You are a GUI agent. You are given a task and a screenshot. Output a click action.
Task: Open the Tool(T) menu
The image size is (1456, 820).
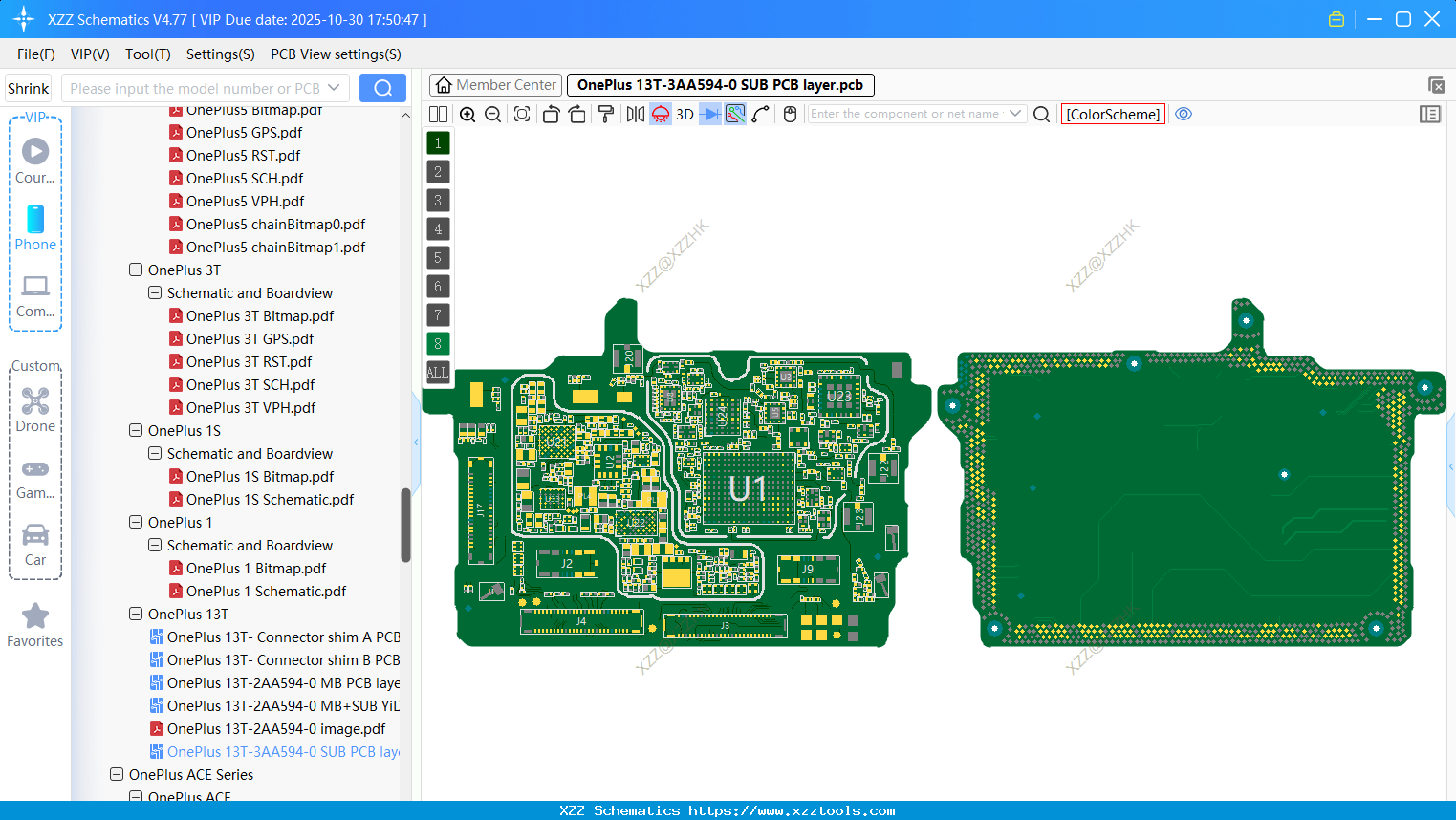click(147, 54)
